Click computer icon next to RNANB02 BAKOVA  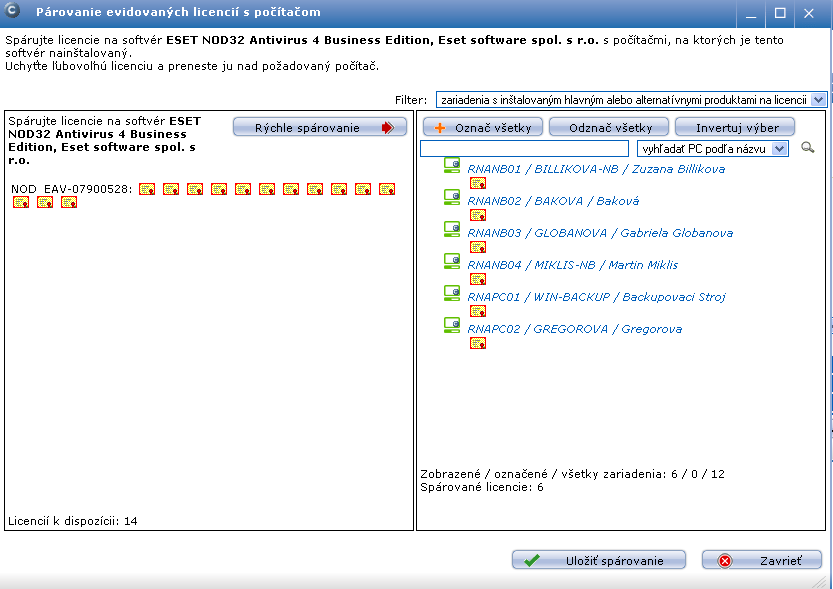(452, 197)
